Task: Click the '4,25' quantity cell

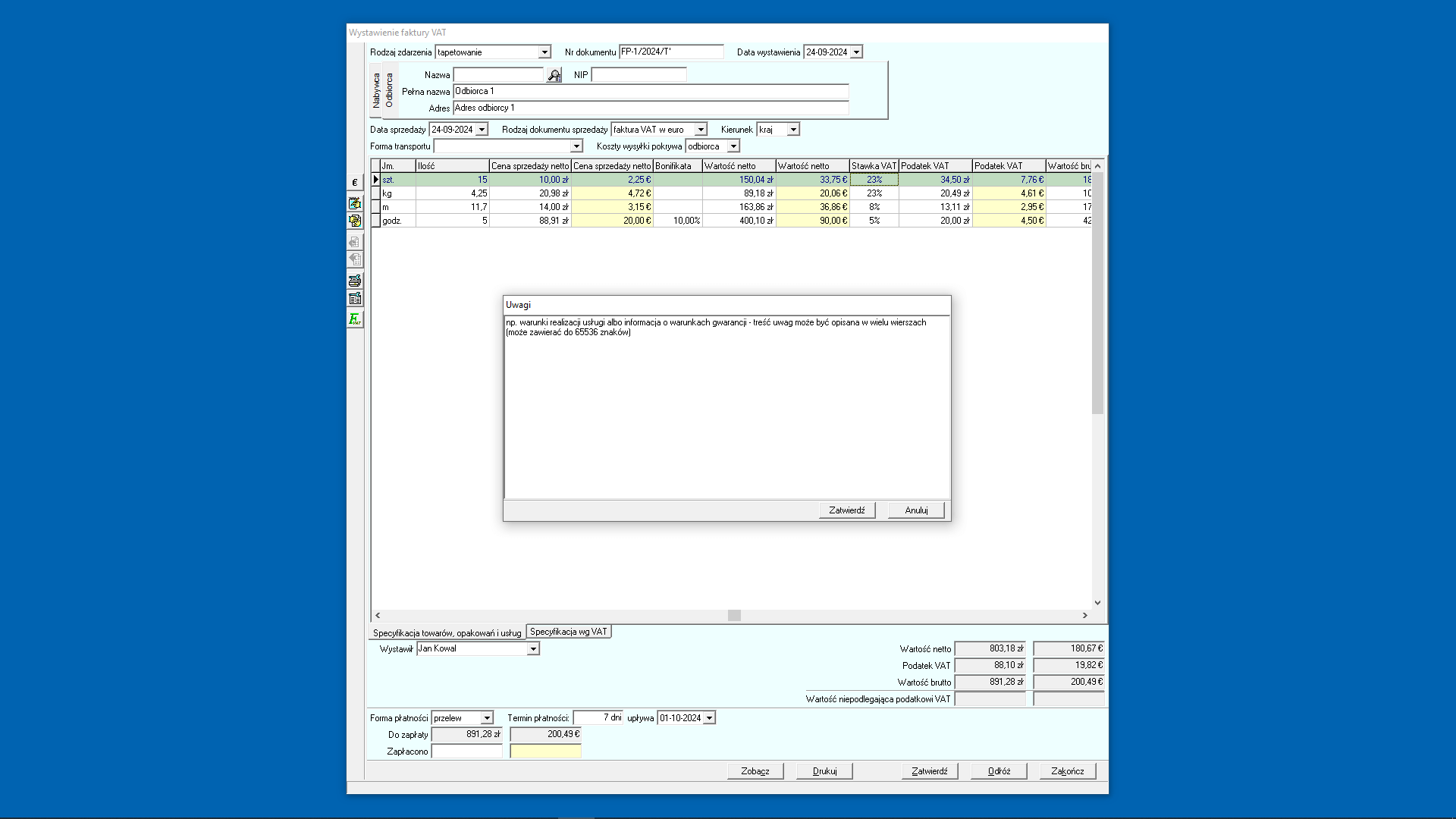Action: [452, 193]
